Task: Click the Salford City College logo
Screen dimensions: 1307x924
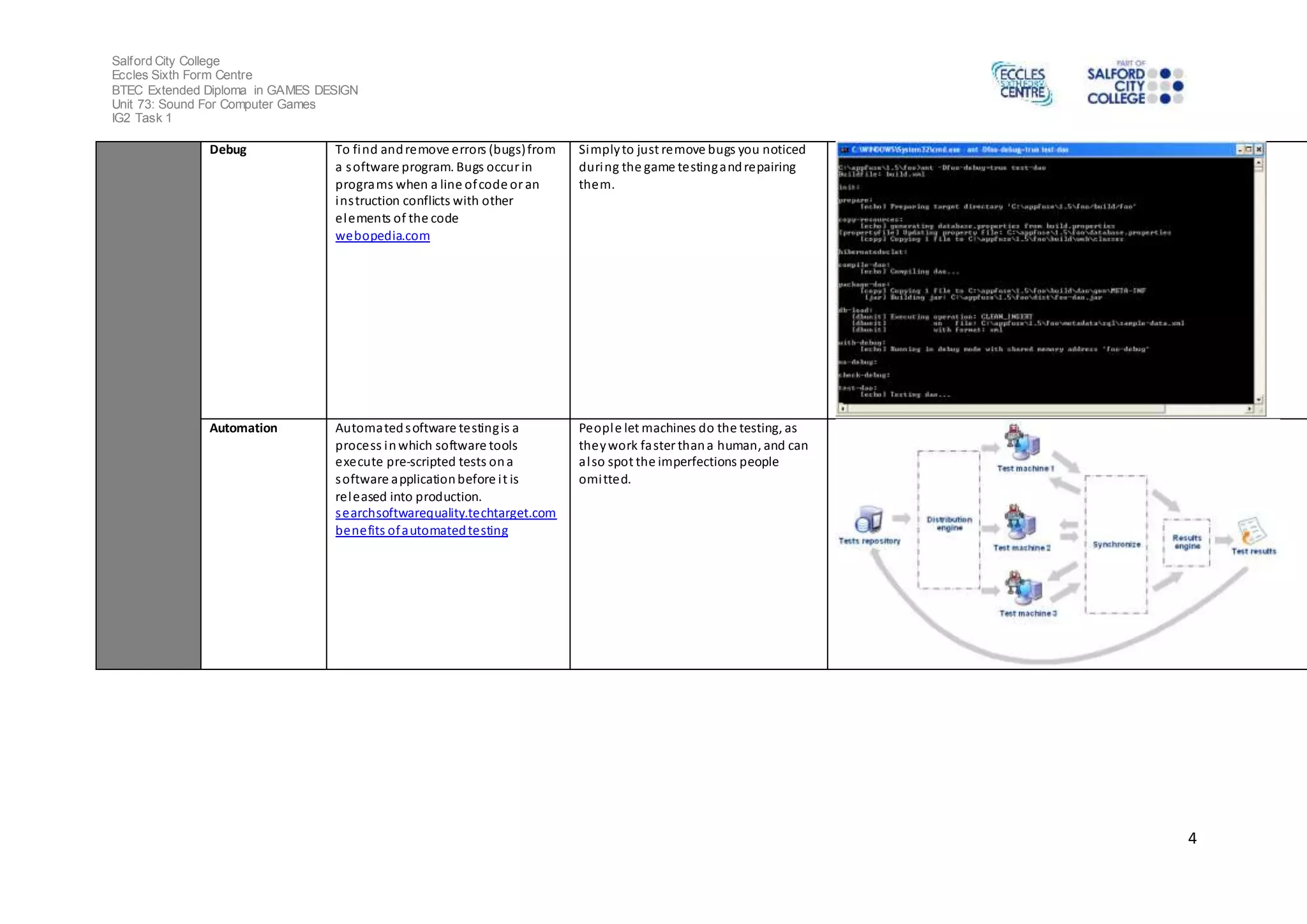Action: click(1135, 84)
